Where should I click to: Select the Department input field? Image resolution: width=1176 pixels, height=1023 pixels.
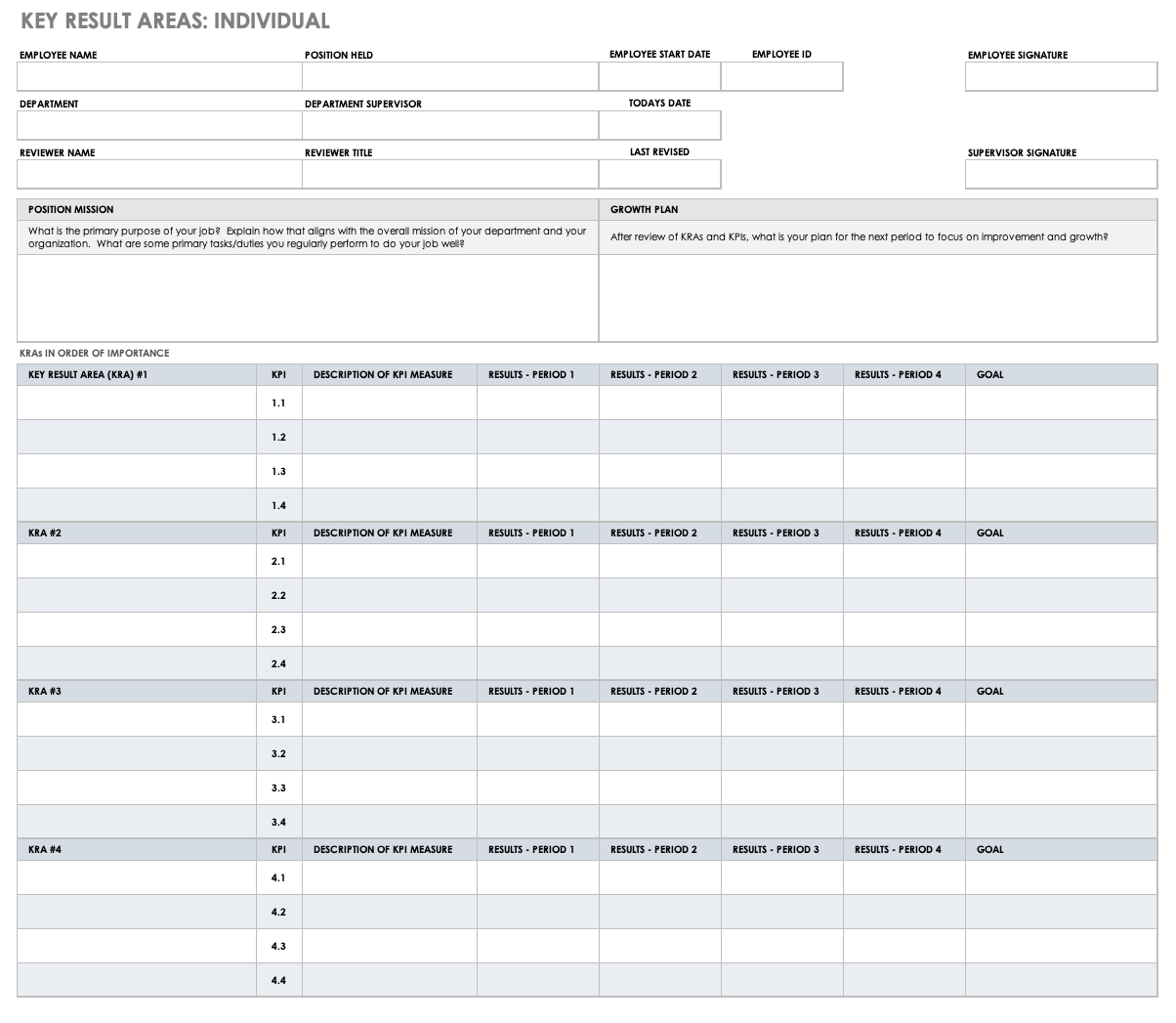tap(159, 125)
